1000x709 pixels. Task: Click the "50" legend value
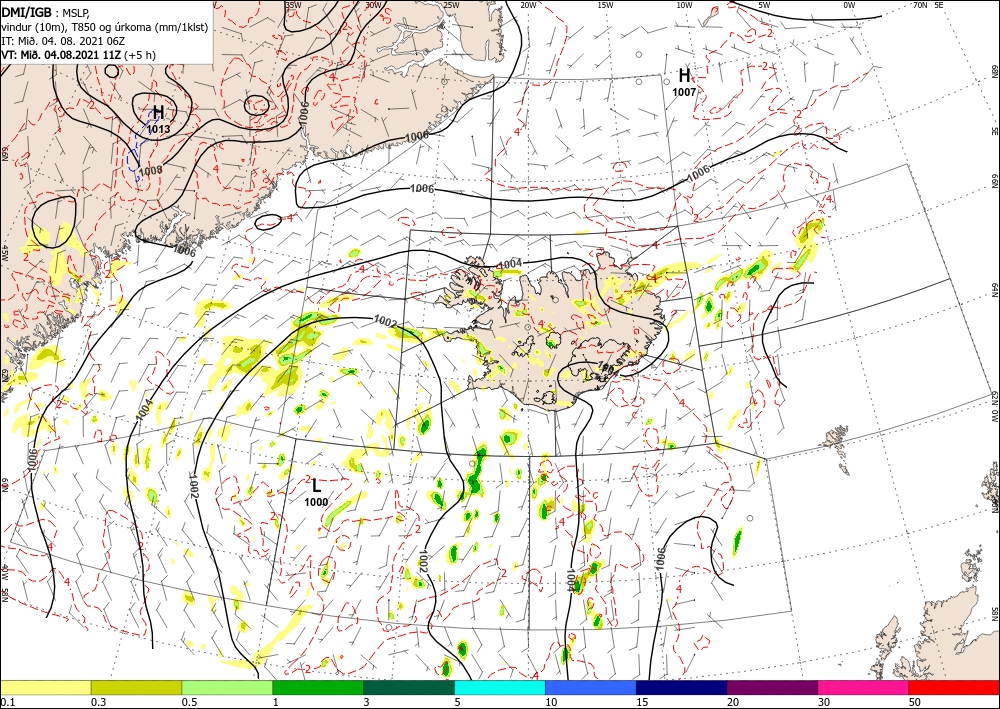click(x=915, y=702)
